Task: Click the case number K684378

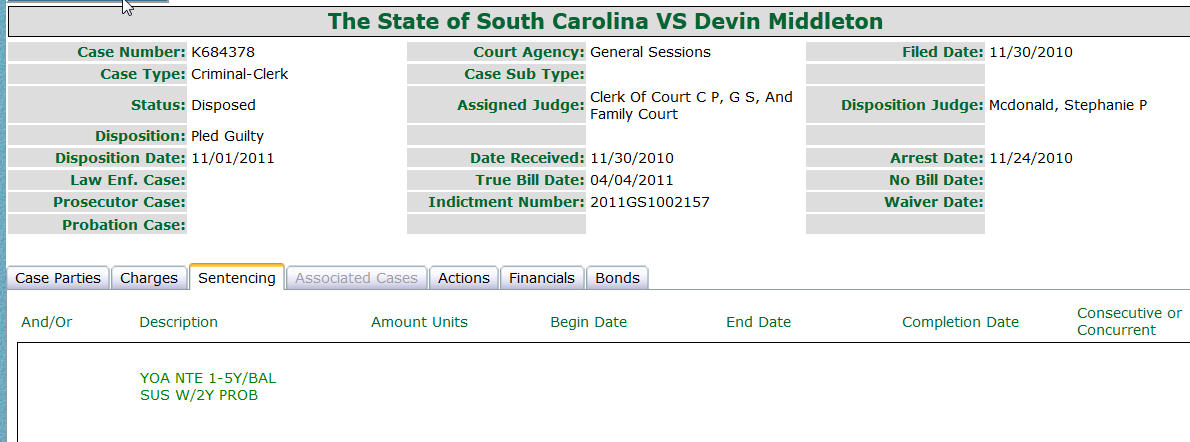Action: point(223,52)
